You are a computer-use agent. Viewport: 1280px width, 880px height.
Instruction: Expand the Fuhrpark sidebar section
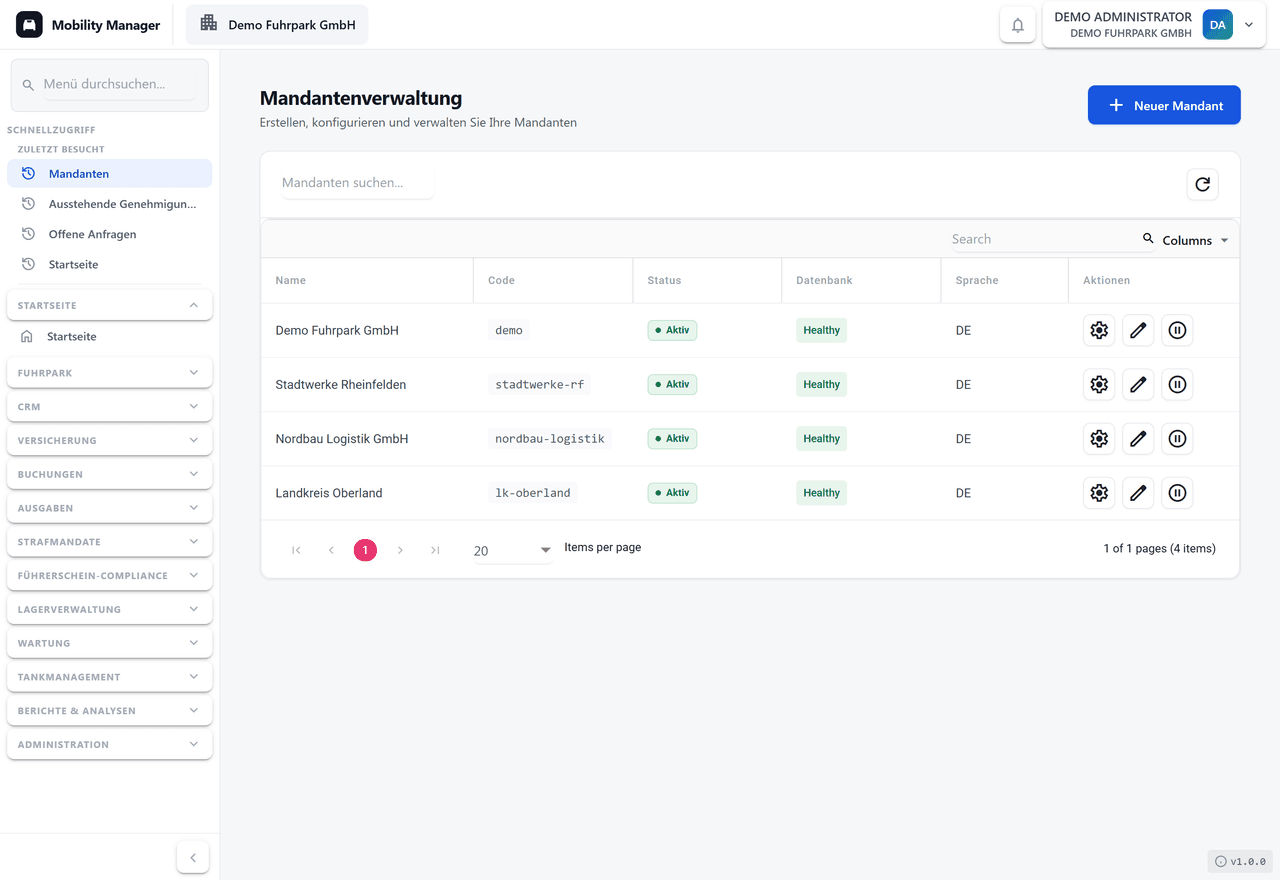pos(110,373)
